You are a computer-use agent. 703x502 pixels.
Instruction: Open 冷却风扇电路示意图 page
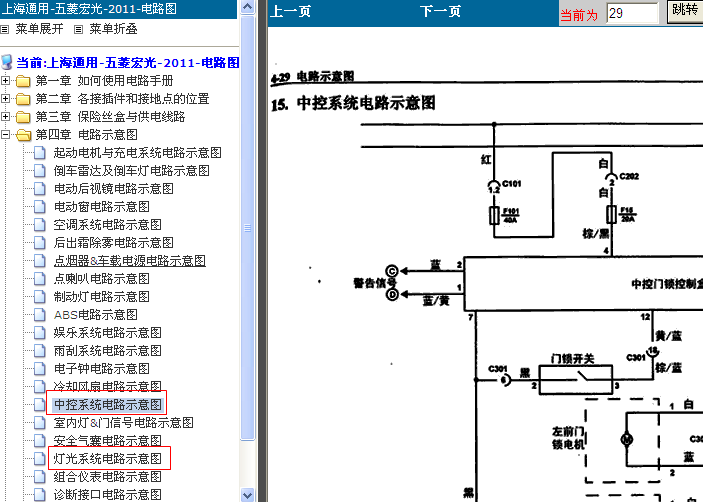(108, 385)
